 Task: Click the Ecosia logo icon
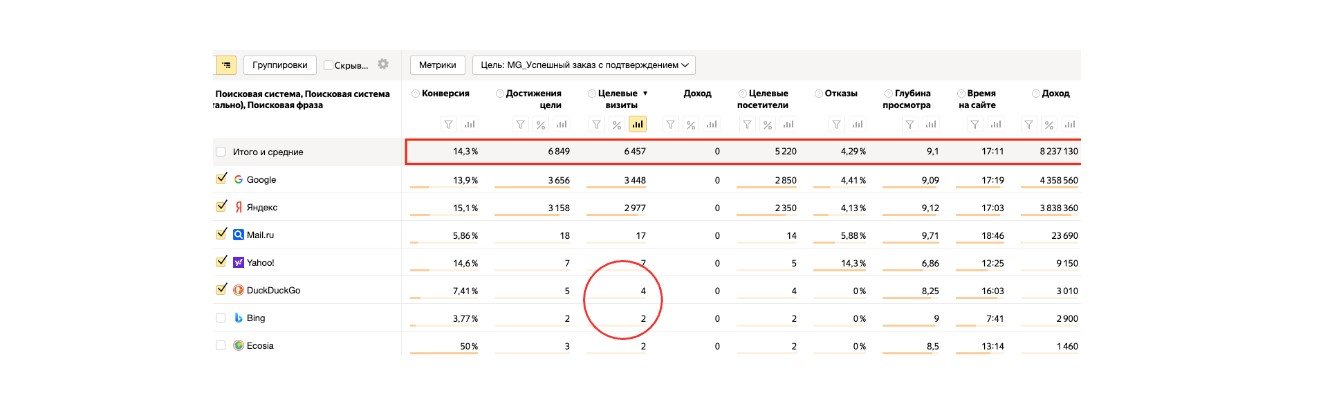click(x=238, y=345)
